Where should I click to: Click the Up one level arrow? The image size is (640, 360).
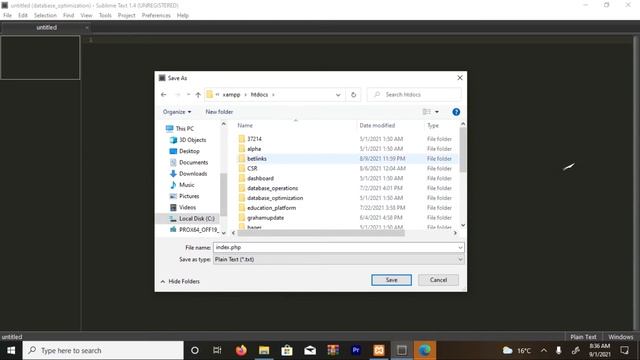click(x=198, y=95)
